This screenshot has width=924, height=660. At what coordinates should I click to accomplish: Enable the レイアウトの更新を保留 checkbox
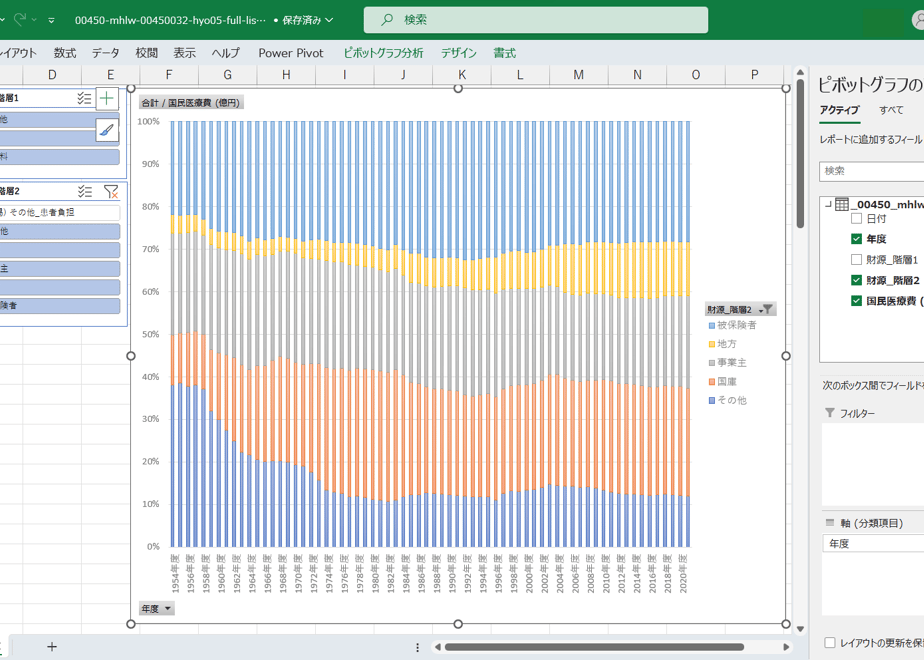click(830, 642)
